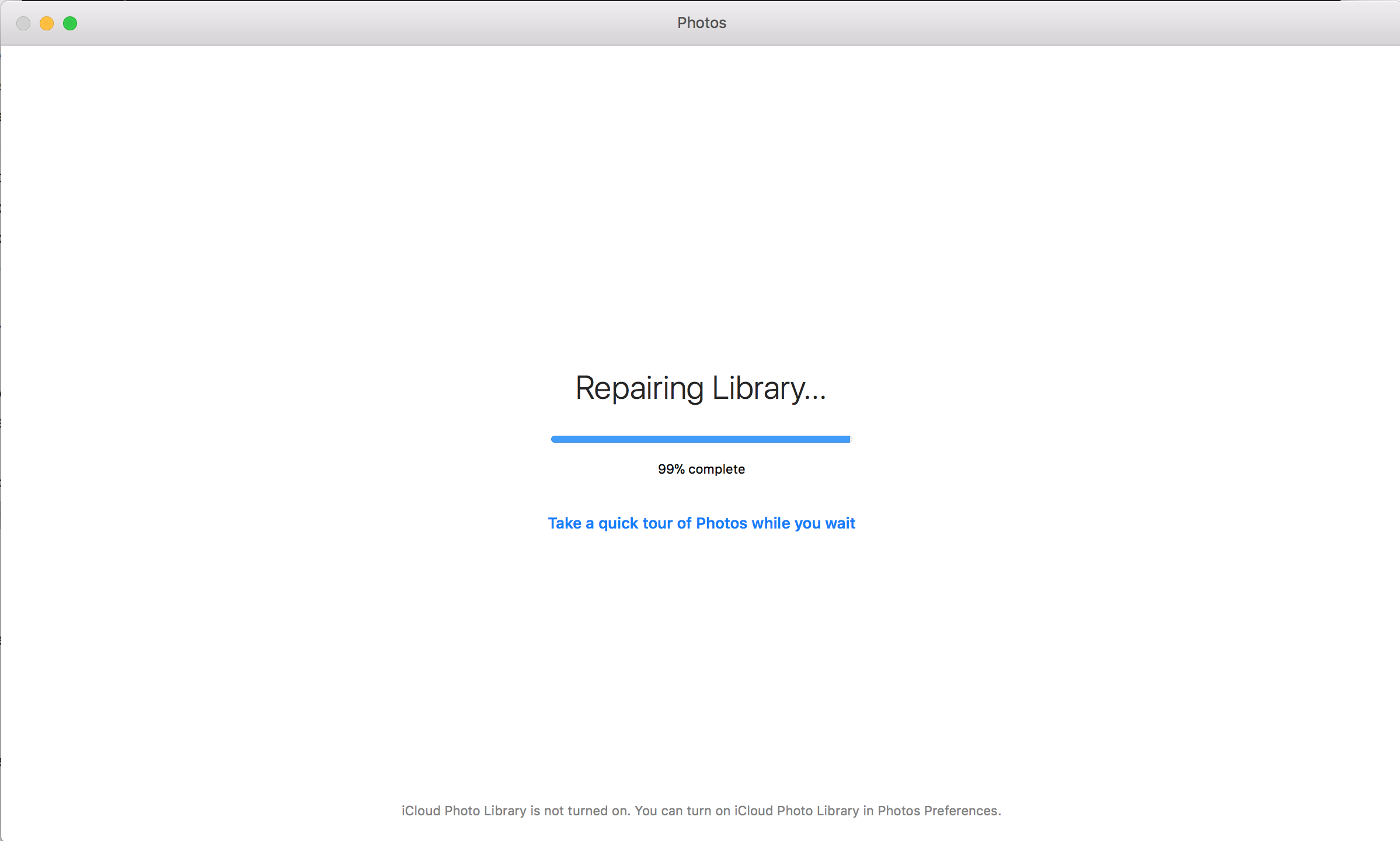Click the Photos window title text

coord(701,23)
